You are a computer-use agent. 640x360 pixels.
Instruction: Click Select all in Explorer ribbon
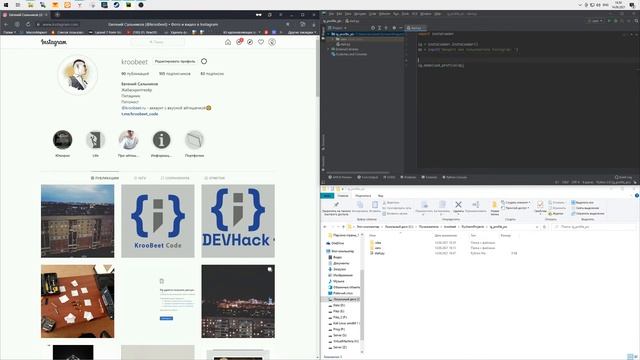(x=582, y=202)
